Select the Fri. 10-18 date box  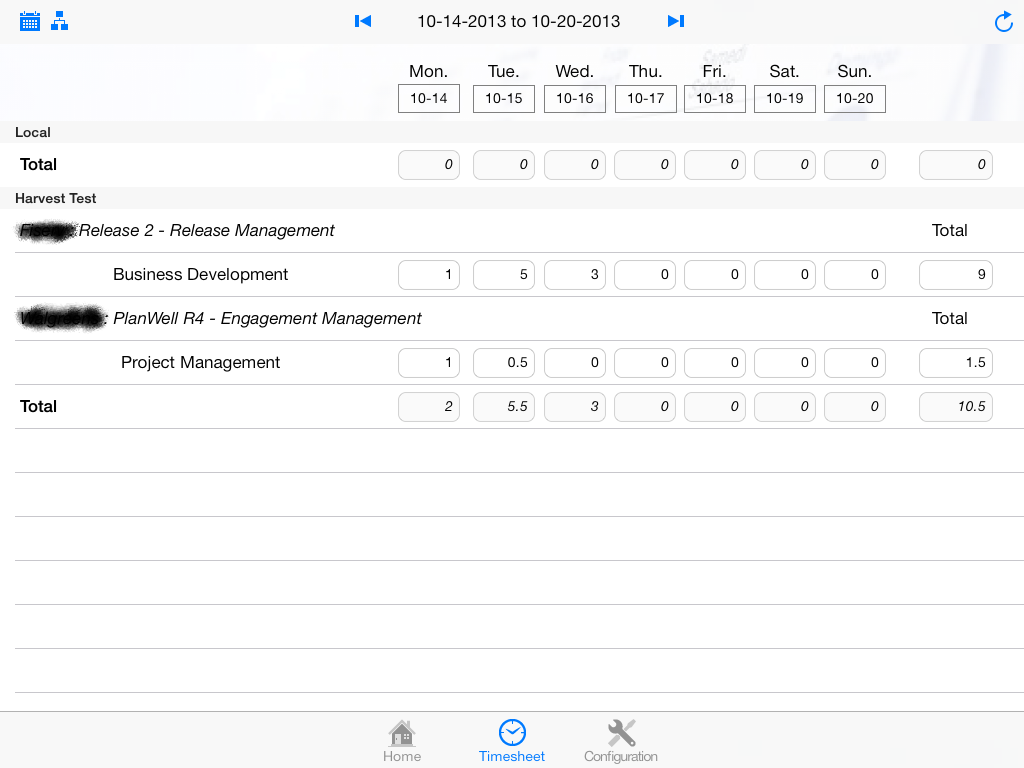click(715, 98)
